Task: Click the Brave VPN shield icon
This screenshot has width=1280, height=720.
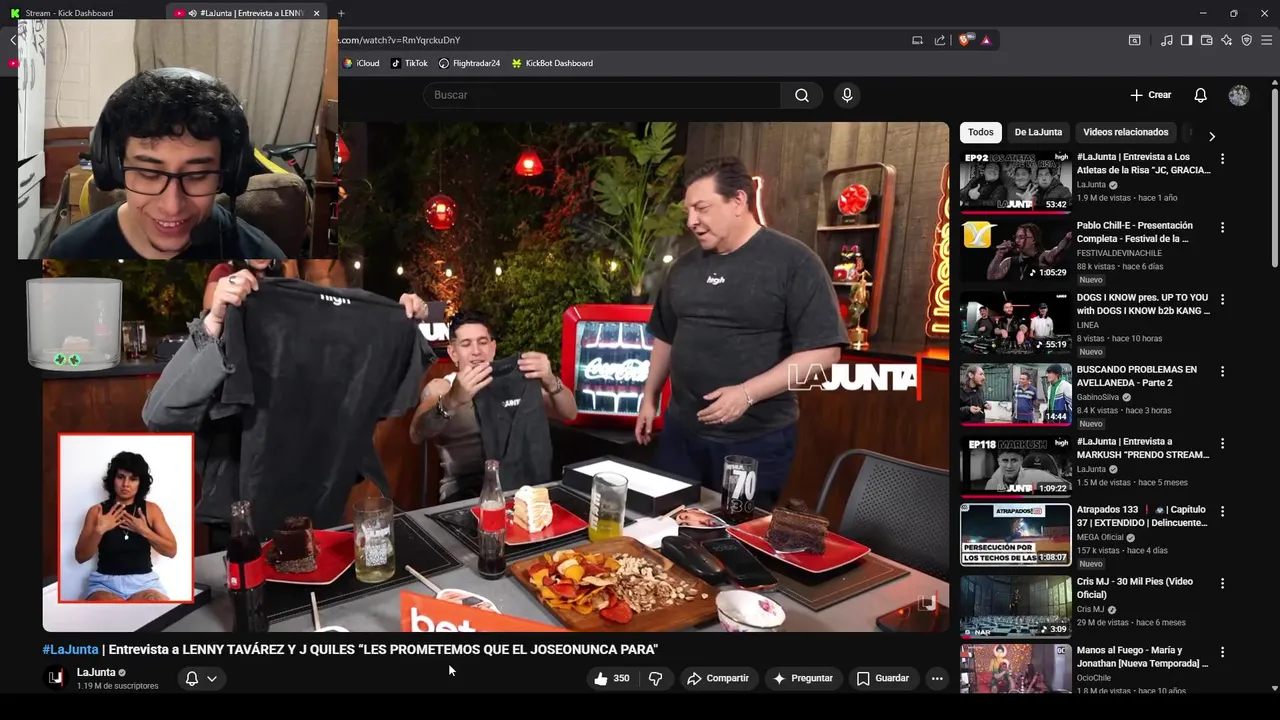Action: pyautogui.click(x=1246, y=40)
